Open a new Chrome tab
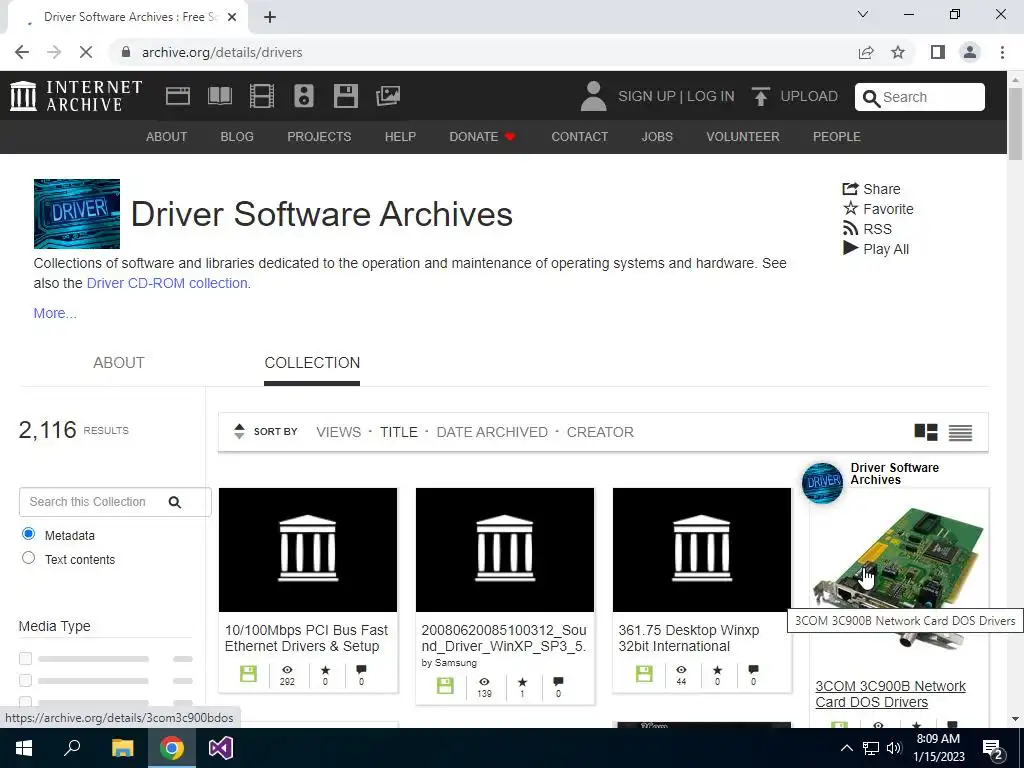This screenshot has width=1024, height=768. (270, 17)
